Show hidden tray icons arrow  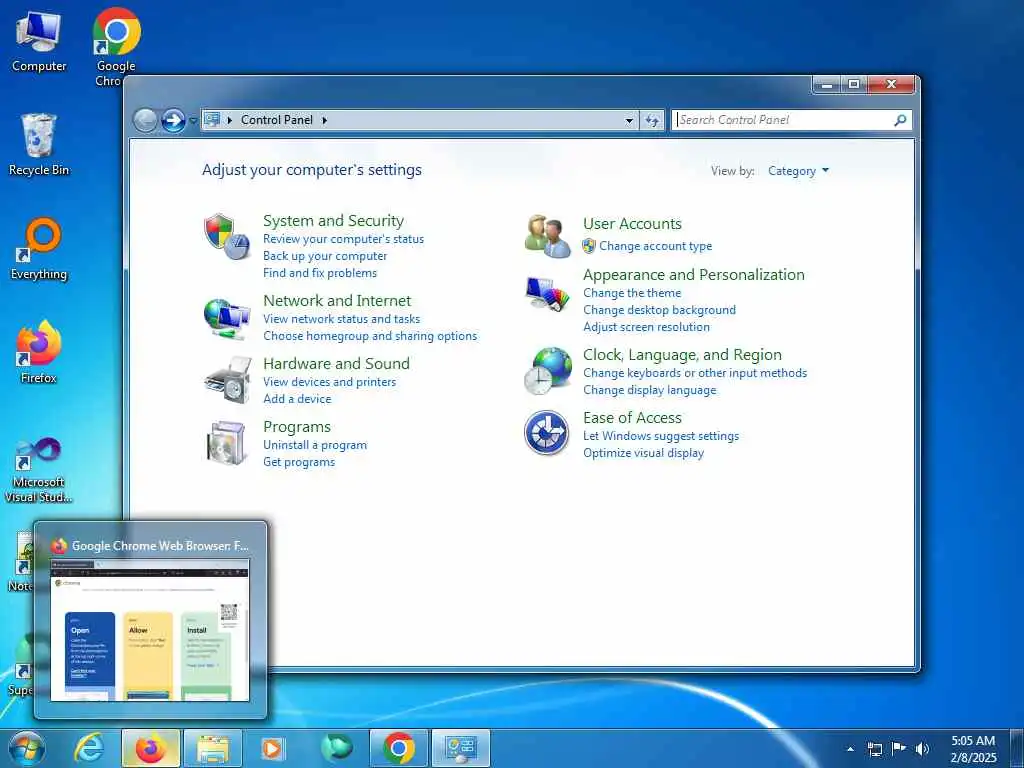click(x=850, y=749)
